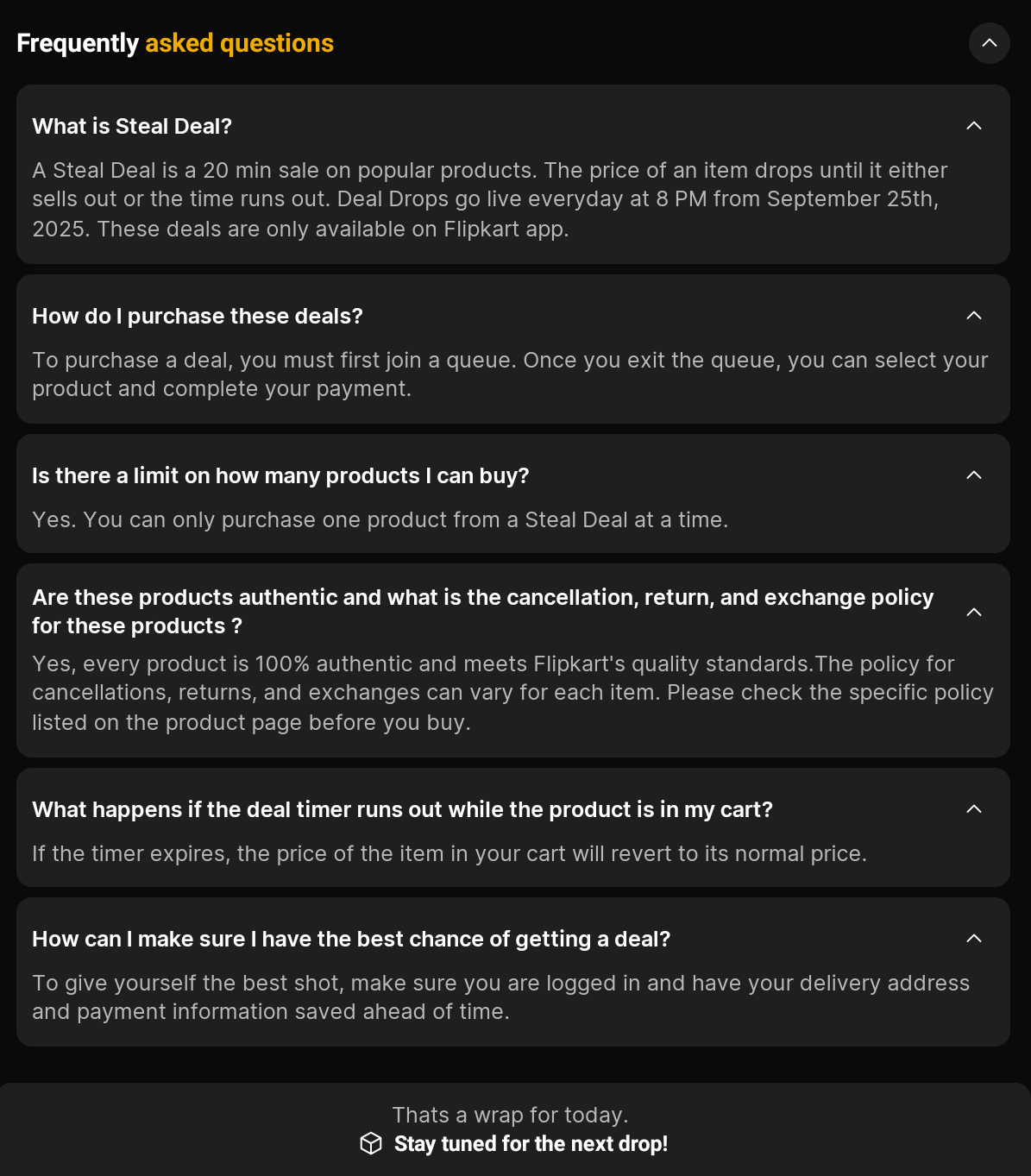Click the package box icon in bottom banner
Image resolution: width=1031 pixels, height=1176 pixels.
[371, 1143]
